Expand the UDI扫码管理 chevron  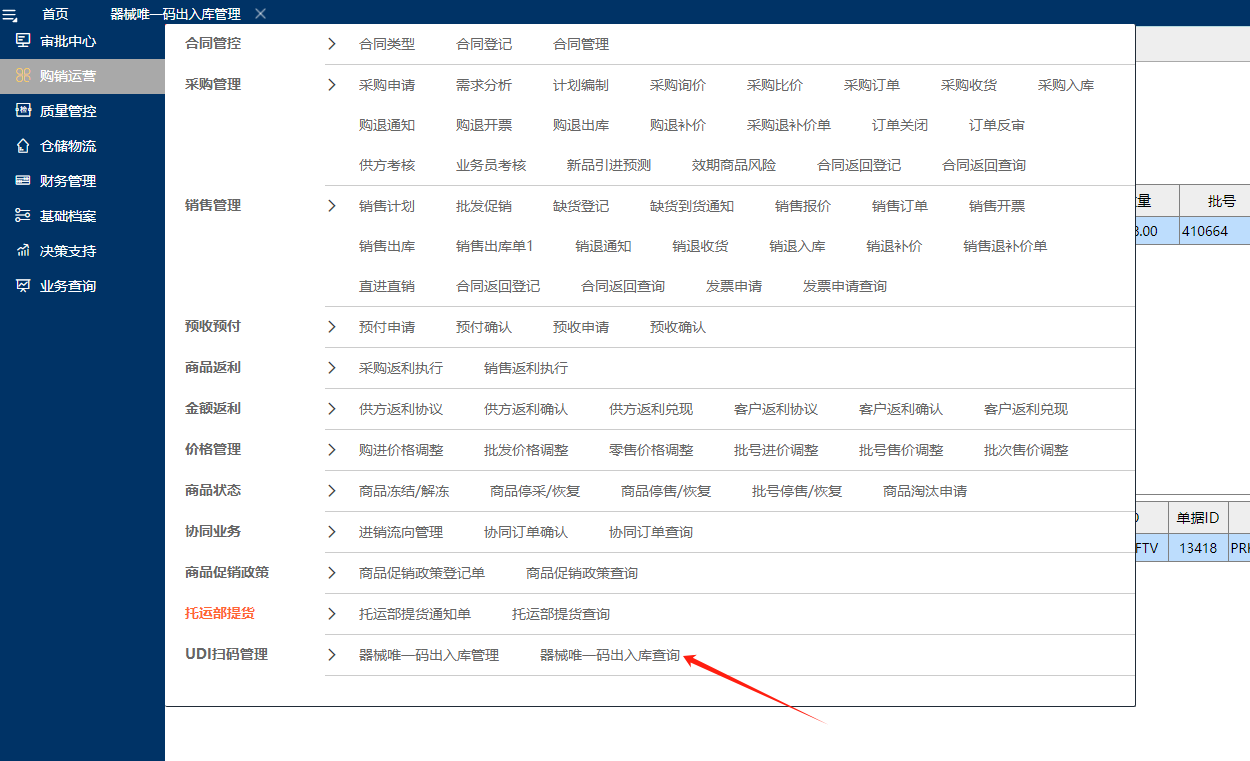pos(332,655)
